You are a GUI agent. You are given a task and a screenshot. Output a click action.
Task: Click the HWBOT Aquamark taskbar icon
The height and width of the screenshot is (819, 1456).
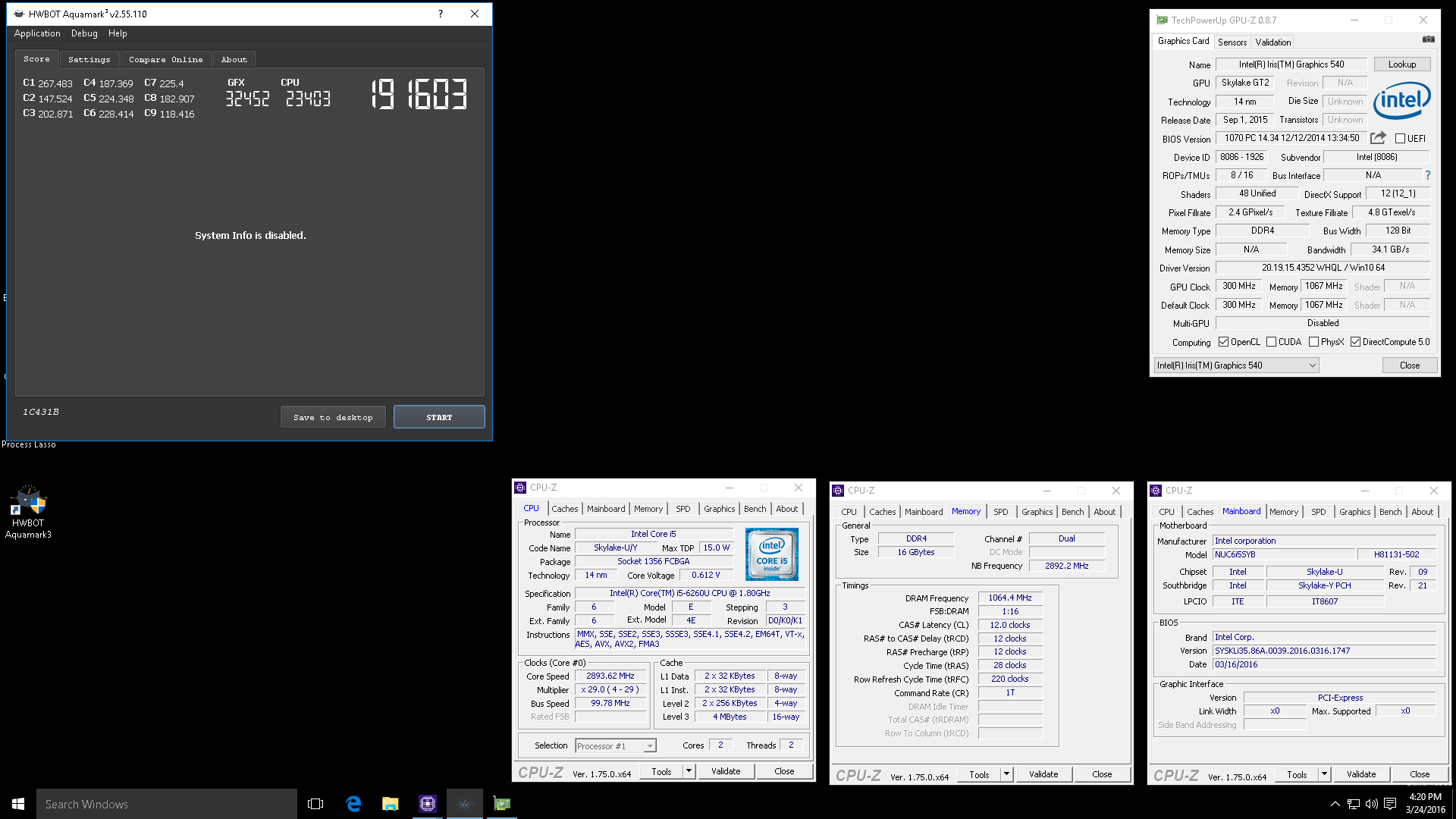[465, 804]
